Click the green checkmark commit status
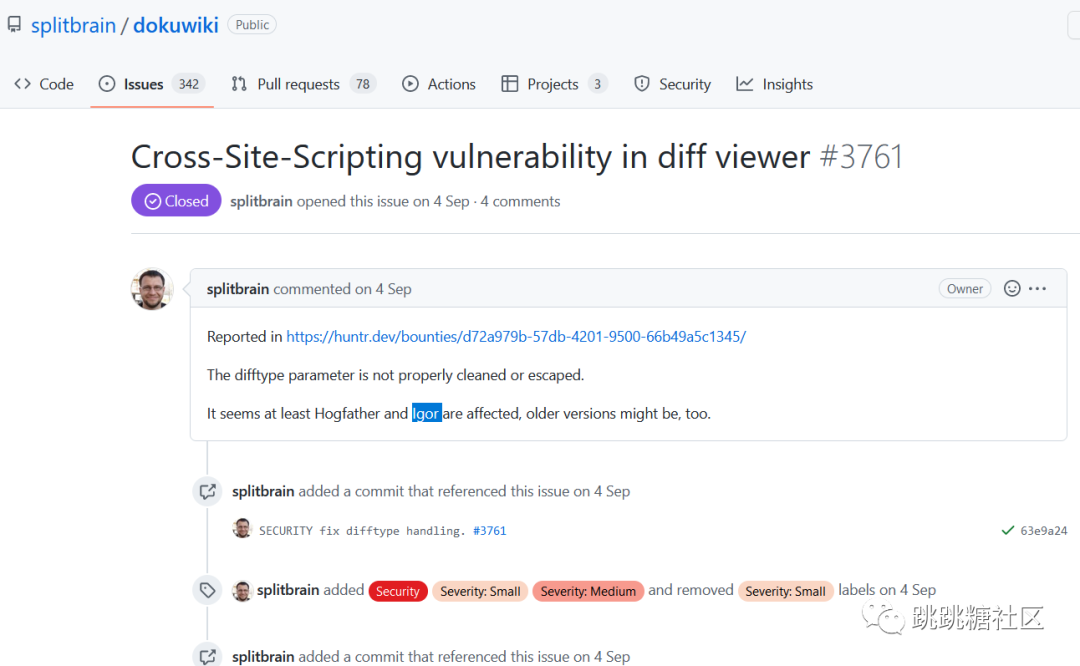 (1008, 530)
